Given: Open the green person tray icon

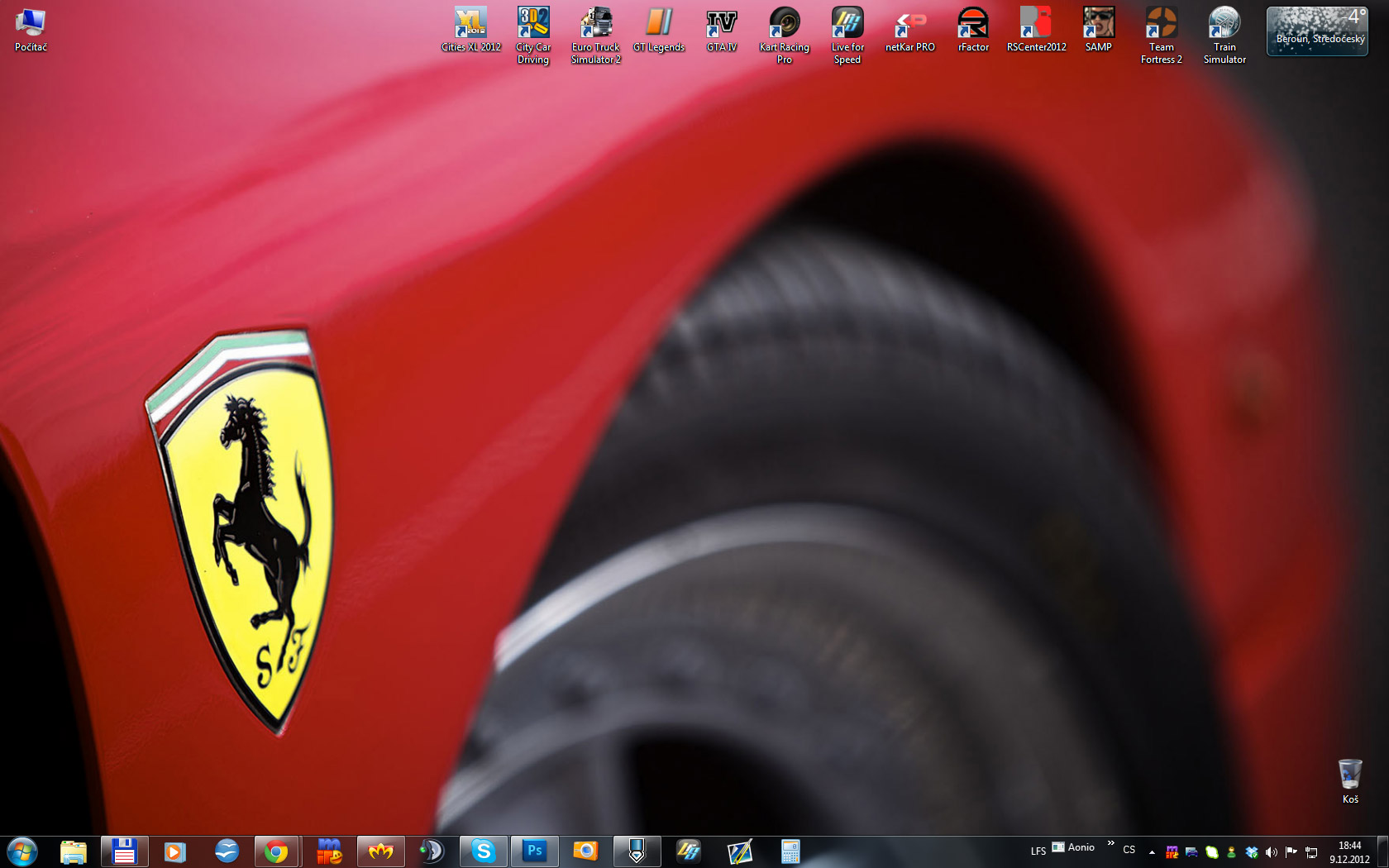Looking at the screenshot, I should point(1231,852).
